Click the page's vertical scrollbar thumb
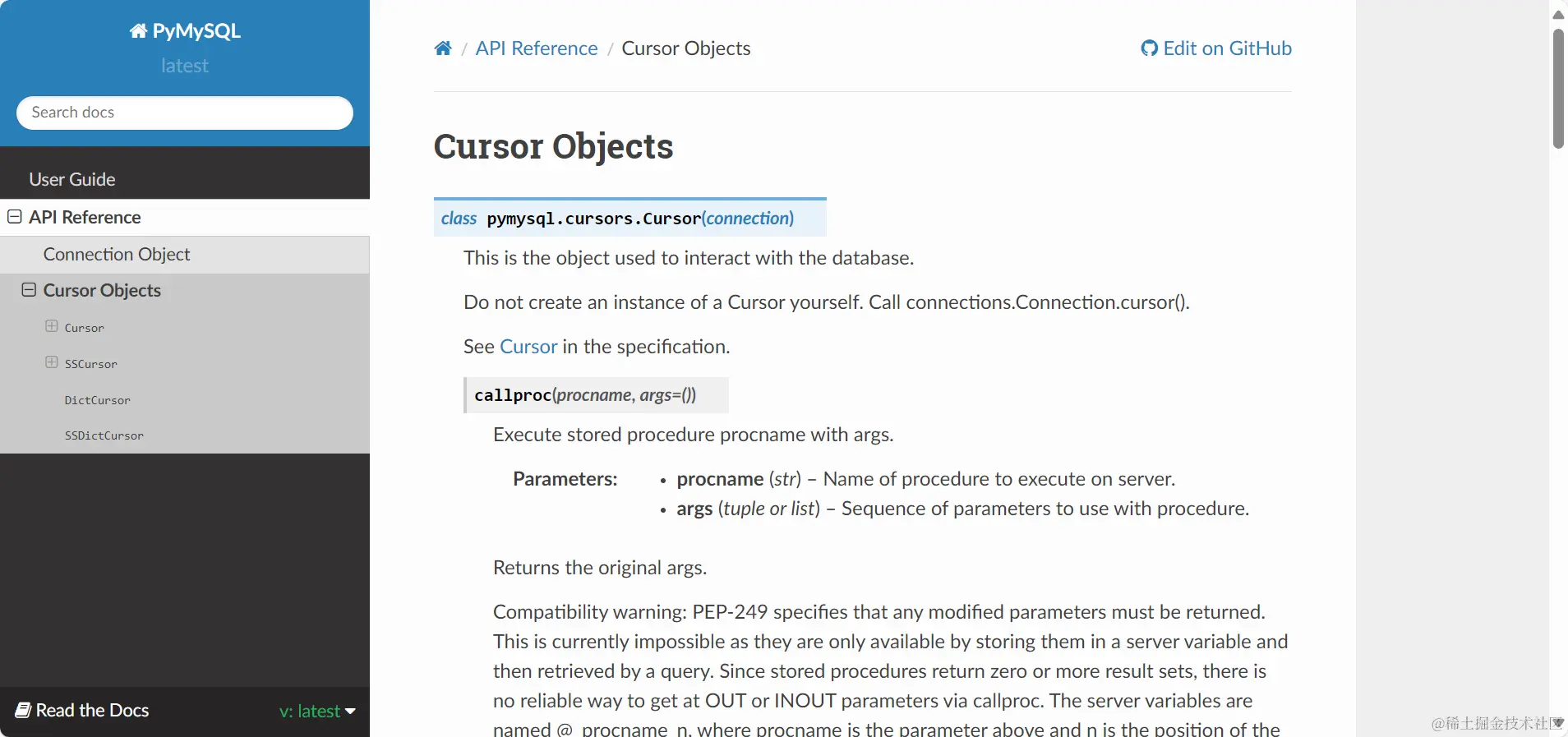Image resolution: width=1568 pixels, height=737 pixels. click(1558, 89)
